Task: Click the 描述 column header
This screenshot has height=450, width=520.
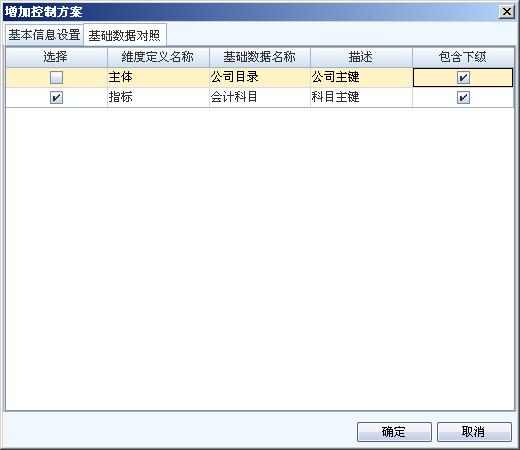Action: pyautogui.click(x=361, y=57)
